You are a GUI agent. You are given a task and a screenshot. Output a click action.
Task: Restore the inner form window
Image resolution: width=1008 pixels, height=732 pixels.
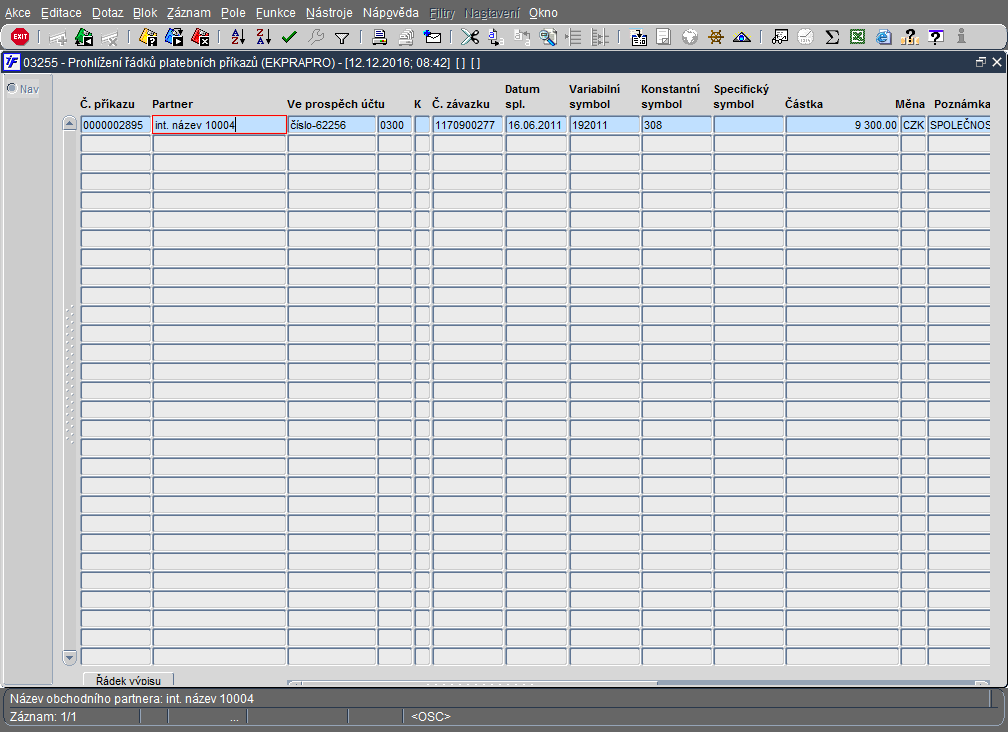(980, 62)
